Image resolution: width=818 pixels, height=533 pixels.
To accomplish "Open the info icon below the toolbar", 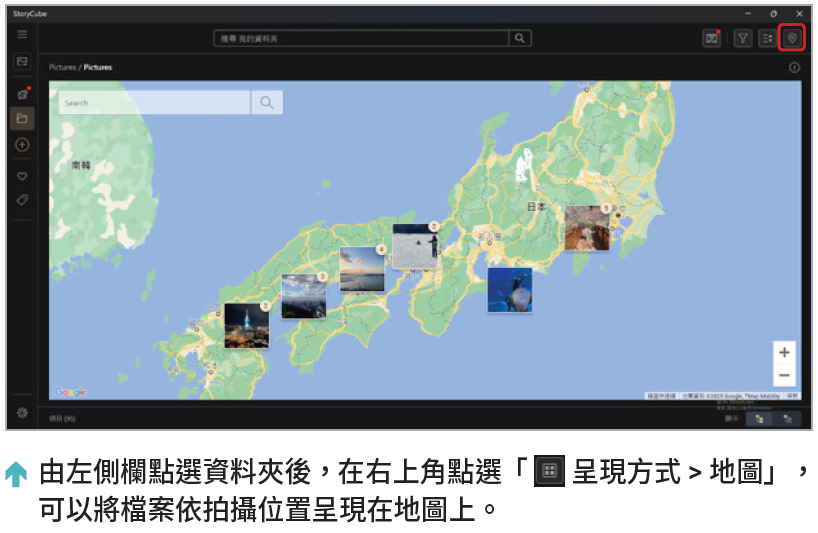I will [794, 68].
